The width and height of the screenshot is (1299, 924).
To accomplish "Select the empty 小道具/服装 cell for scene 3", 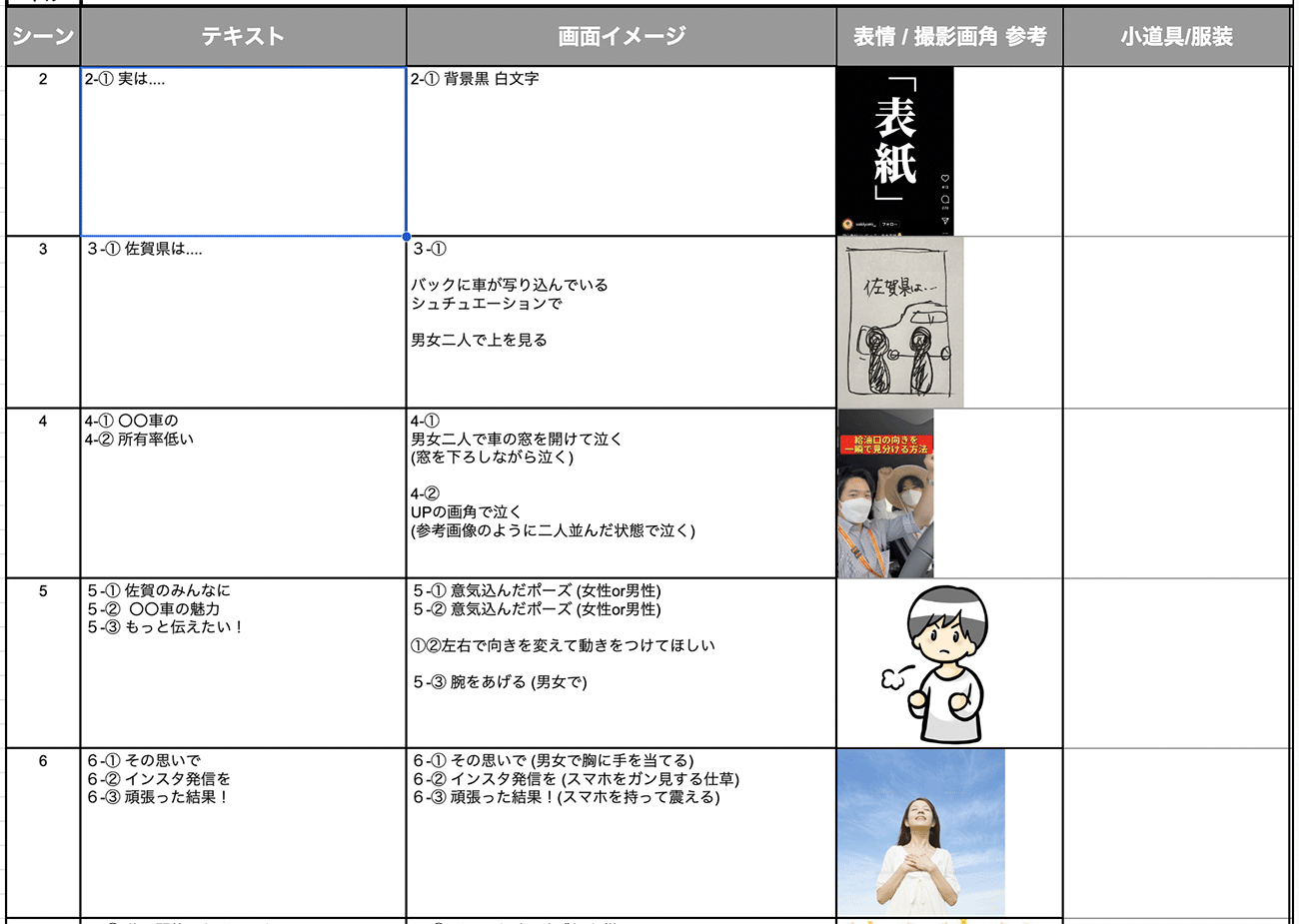I will [1176, 322].
